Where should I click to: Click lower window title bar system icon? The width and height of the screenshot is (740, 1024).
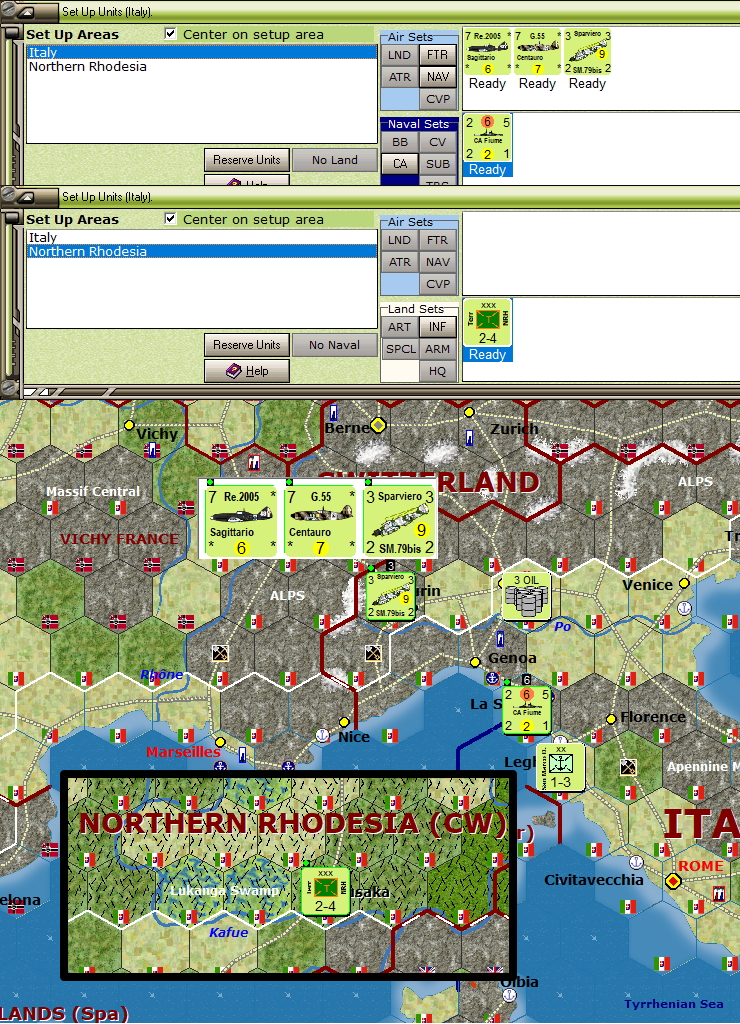click(x=27, y=197)
